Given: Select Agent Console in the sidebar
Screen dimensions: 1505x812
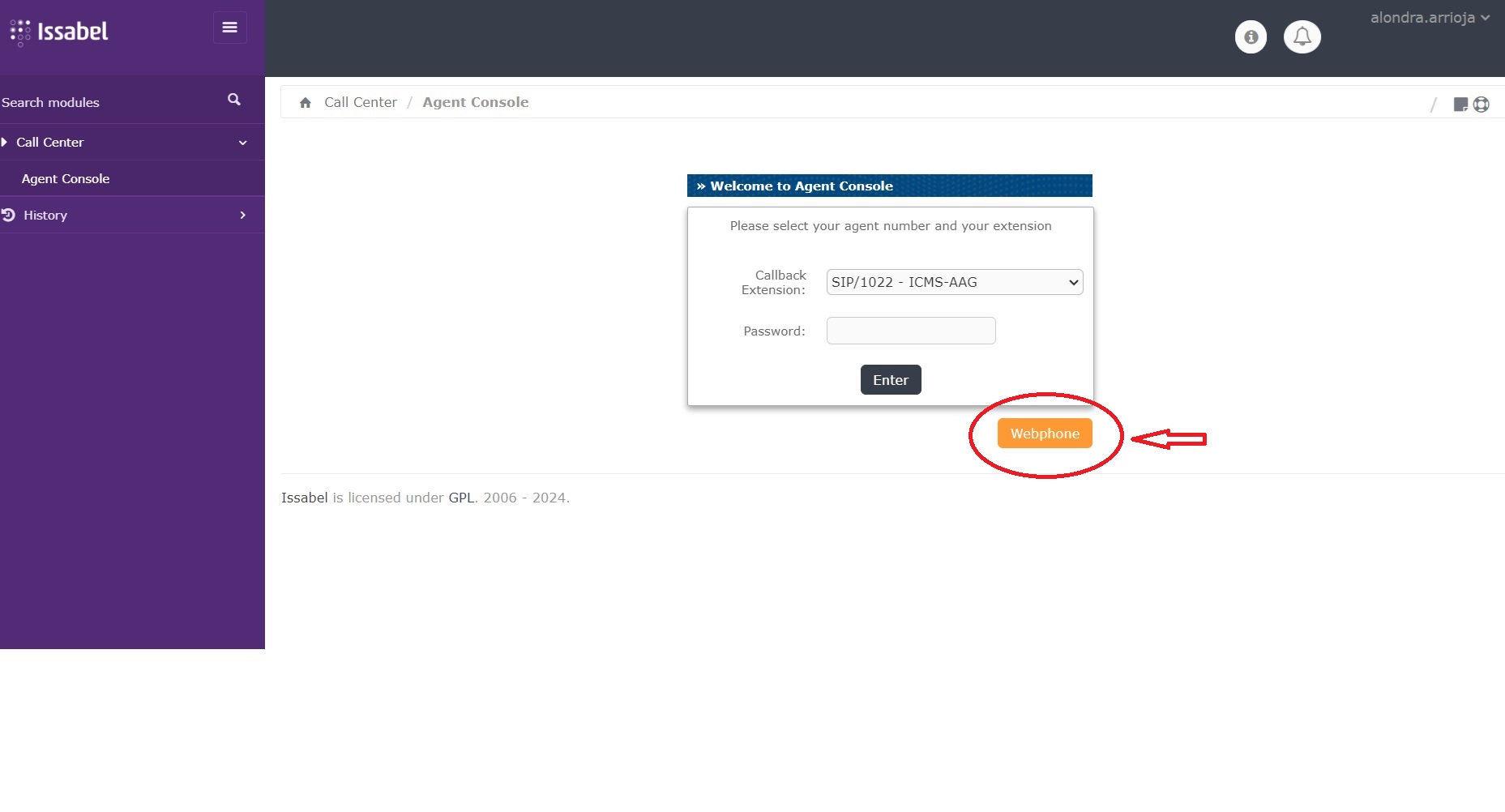Looking at the screenshot, I should 66,179.
